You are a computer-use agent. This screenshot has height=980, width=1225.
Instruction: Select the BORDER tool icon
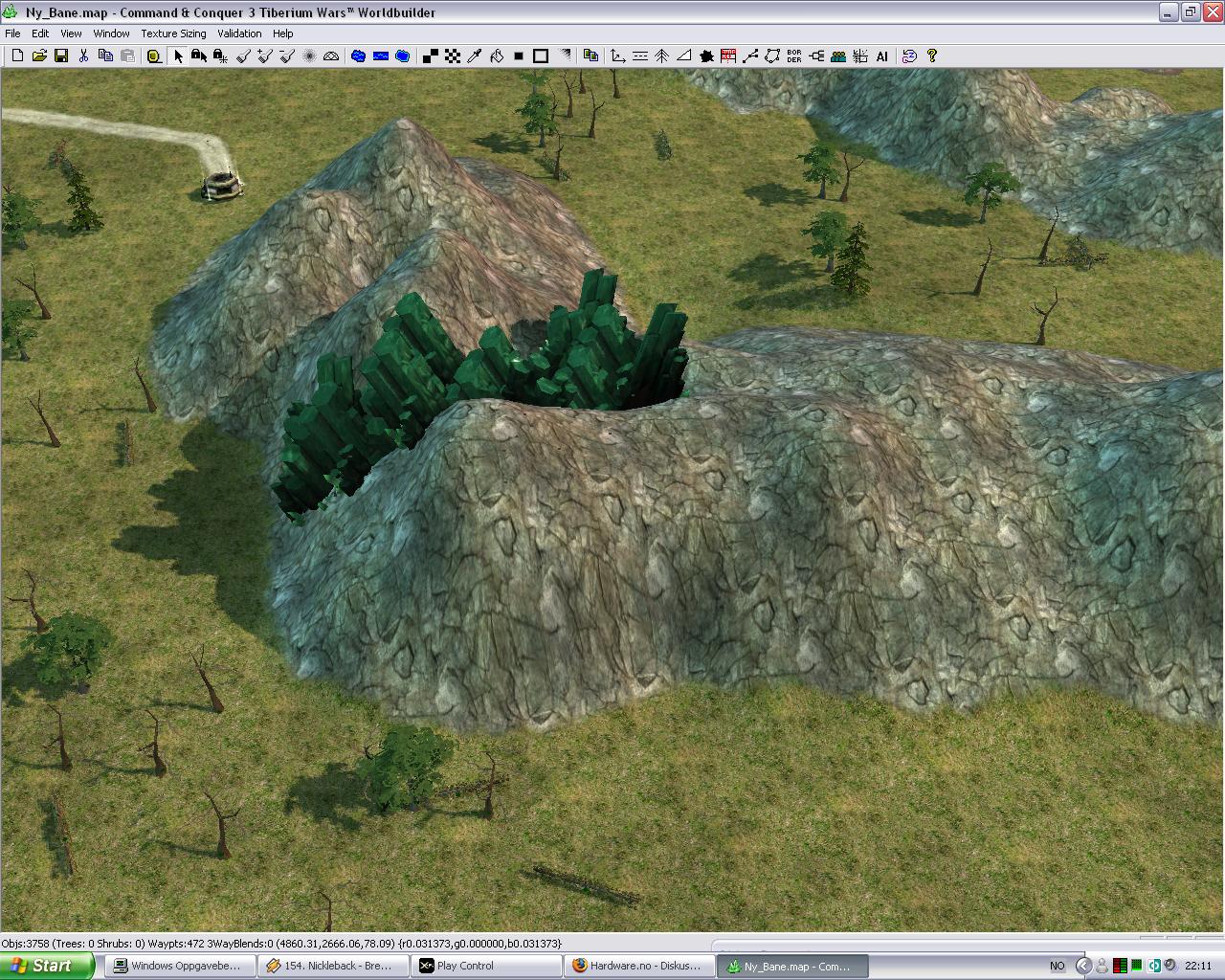point(794,56)
